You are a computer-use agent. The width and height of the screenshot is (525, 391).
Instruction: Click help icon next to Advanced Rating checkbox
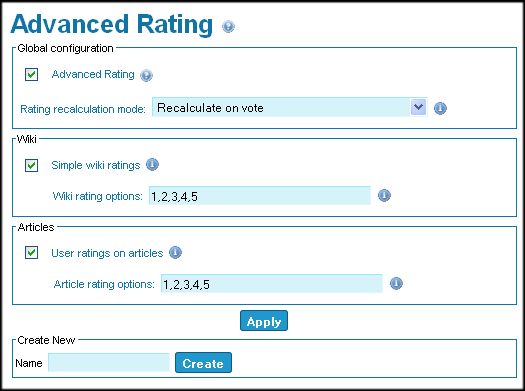tap(146, 75)
